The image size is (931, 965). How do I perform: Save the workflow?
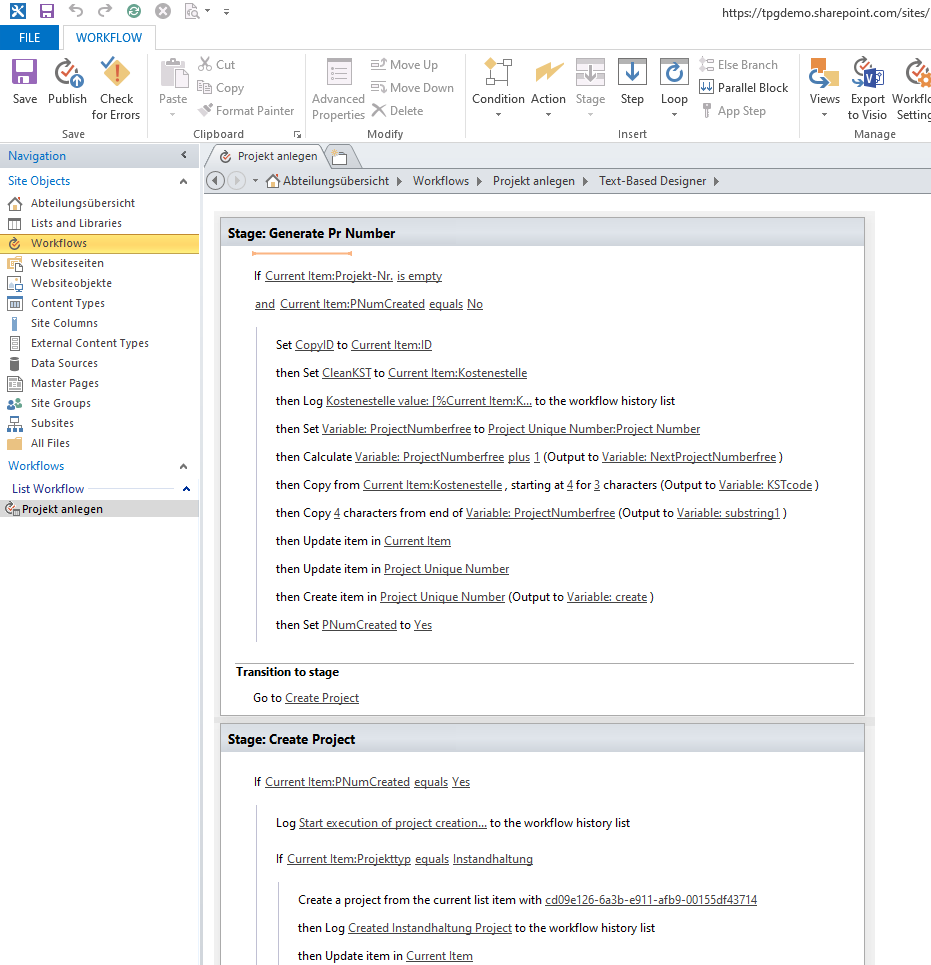tap(23, 85)
